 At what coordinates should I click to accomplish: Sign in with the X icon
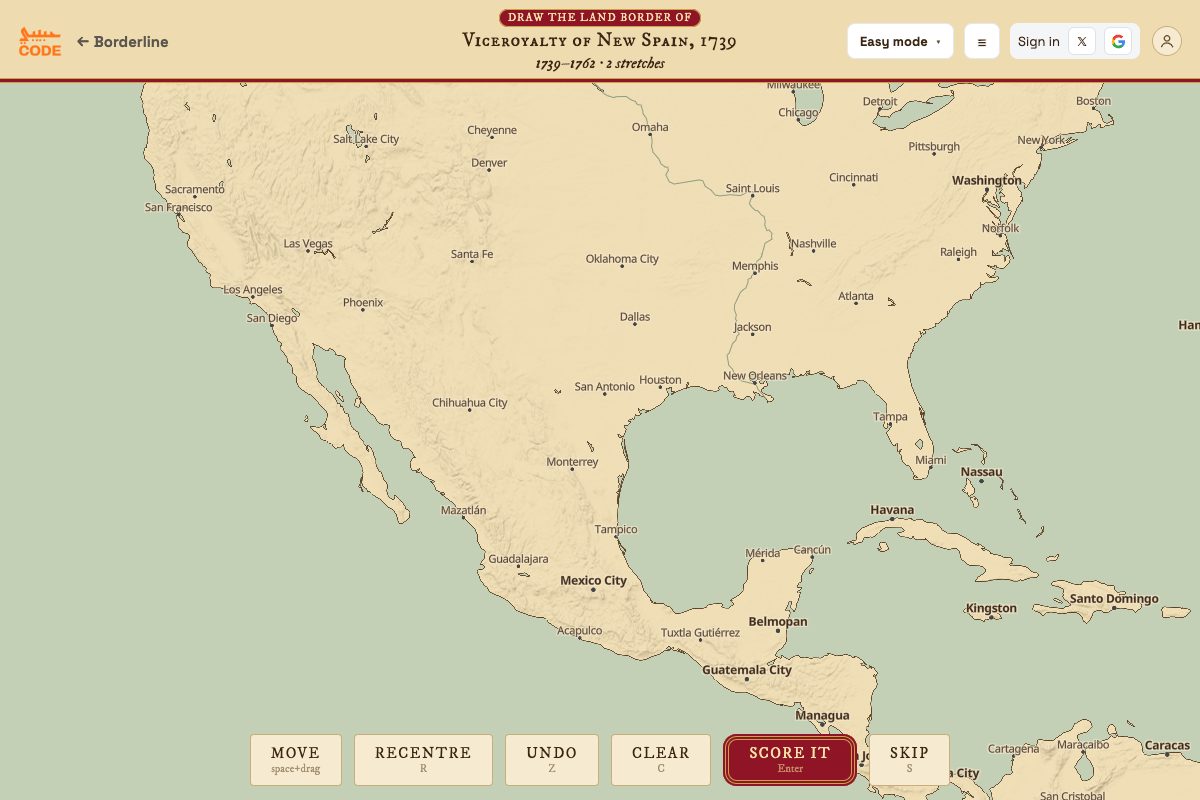[x=1082, y=41]
